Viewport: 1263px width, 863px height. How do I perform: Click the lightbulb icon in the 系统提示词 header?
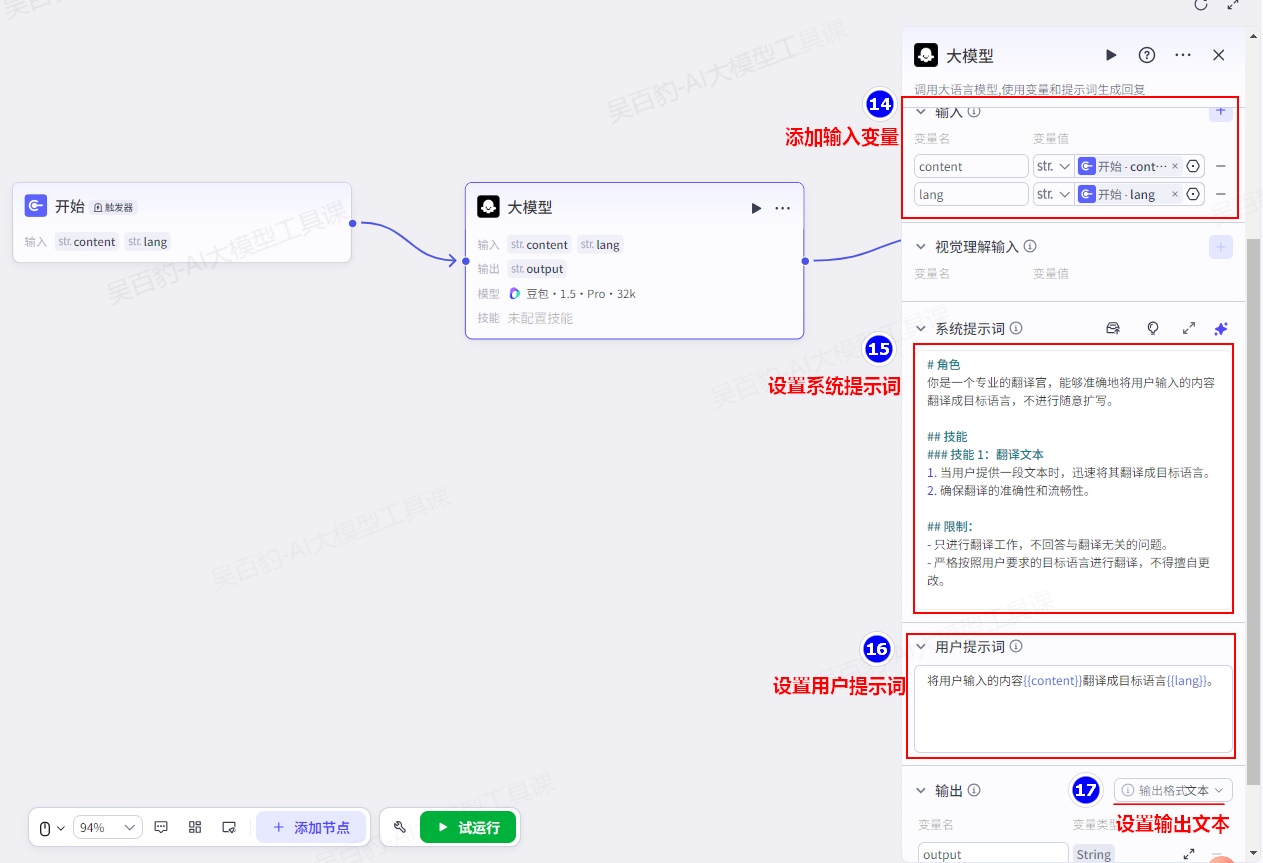pos(1152,328)
